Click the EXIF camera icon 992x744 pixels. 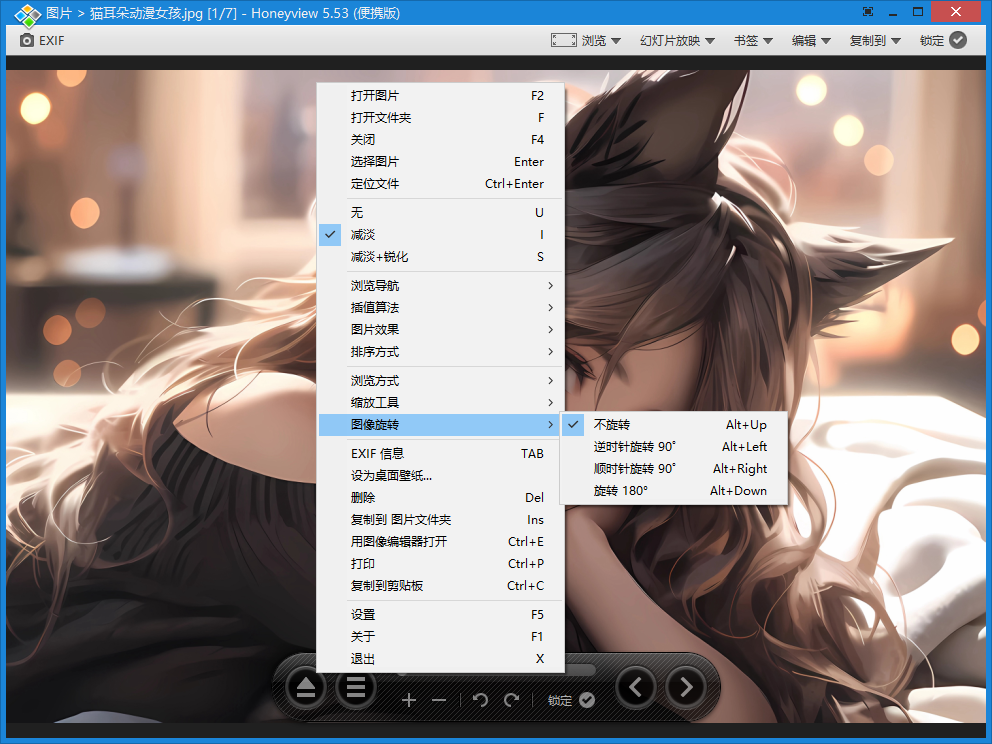coord(27,40)
